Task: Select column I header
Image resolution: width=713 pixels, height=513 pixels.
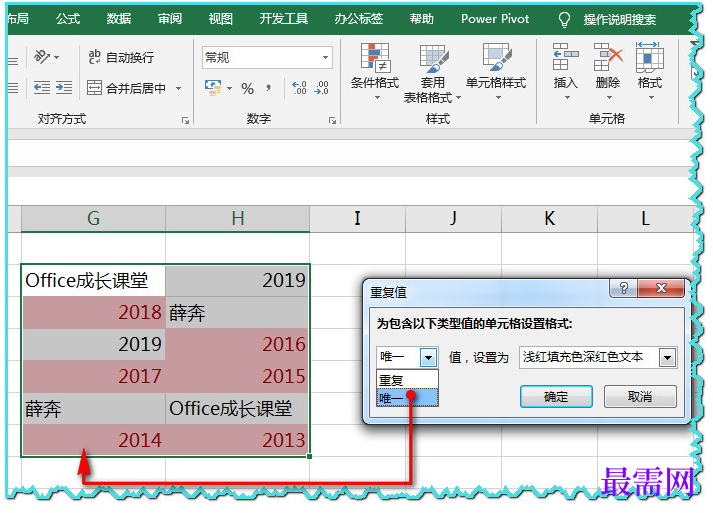Action: point(358,219)
